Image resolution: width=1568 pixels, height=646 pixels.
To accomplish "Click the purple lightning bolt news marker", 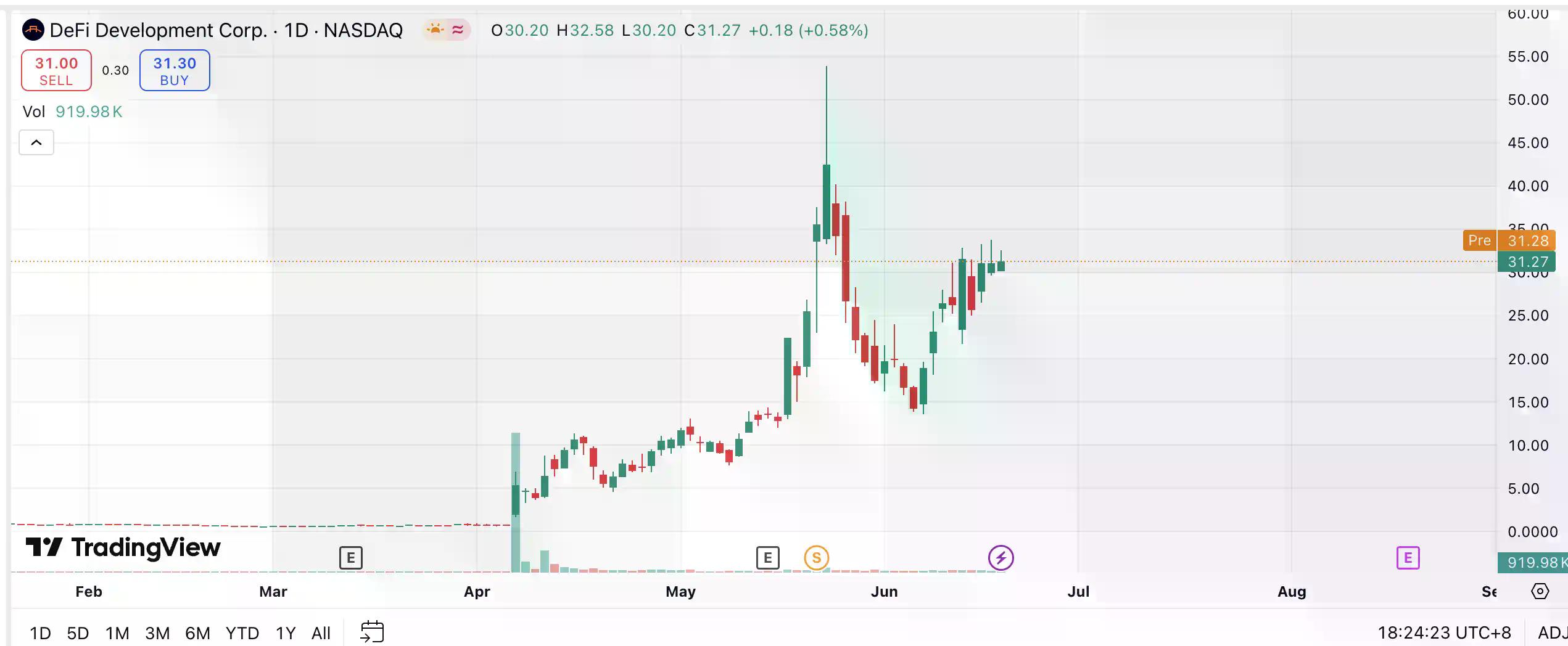I will click(1001, 558).
